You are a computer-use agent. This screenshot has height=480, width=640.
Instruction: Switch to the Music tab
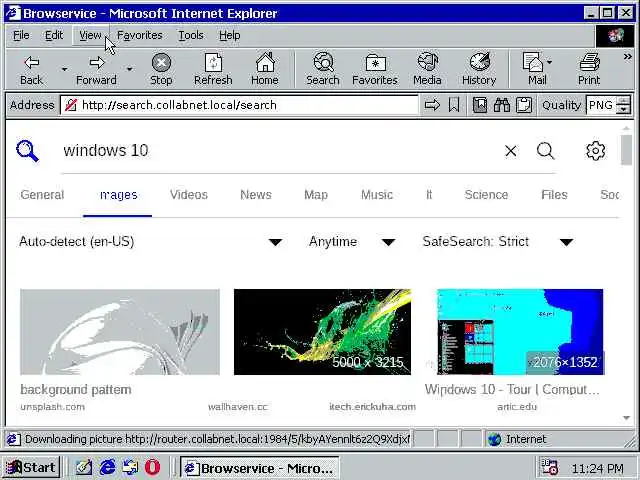pos(377,195)
